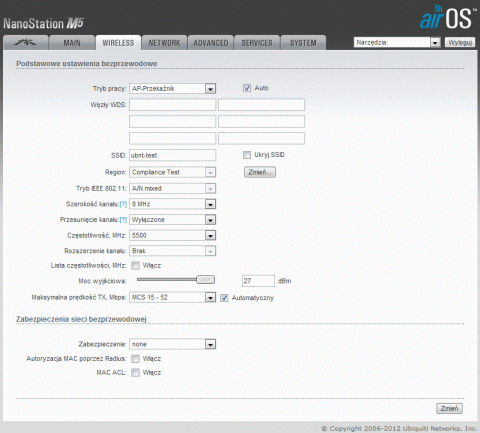
Task: Expand Częstotliwość MHz dropdown
Action: pos(172,235)
